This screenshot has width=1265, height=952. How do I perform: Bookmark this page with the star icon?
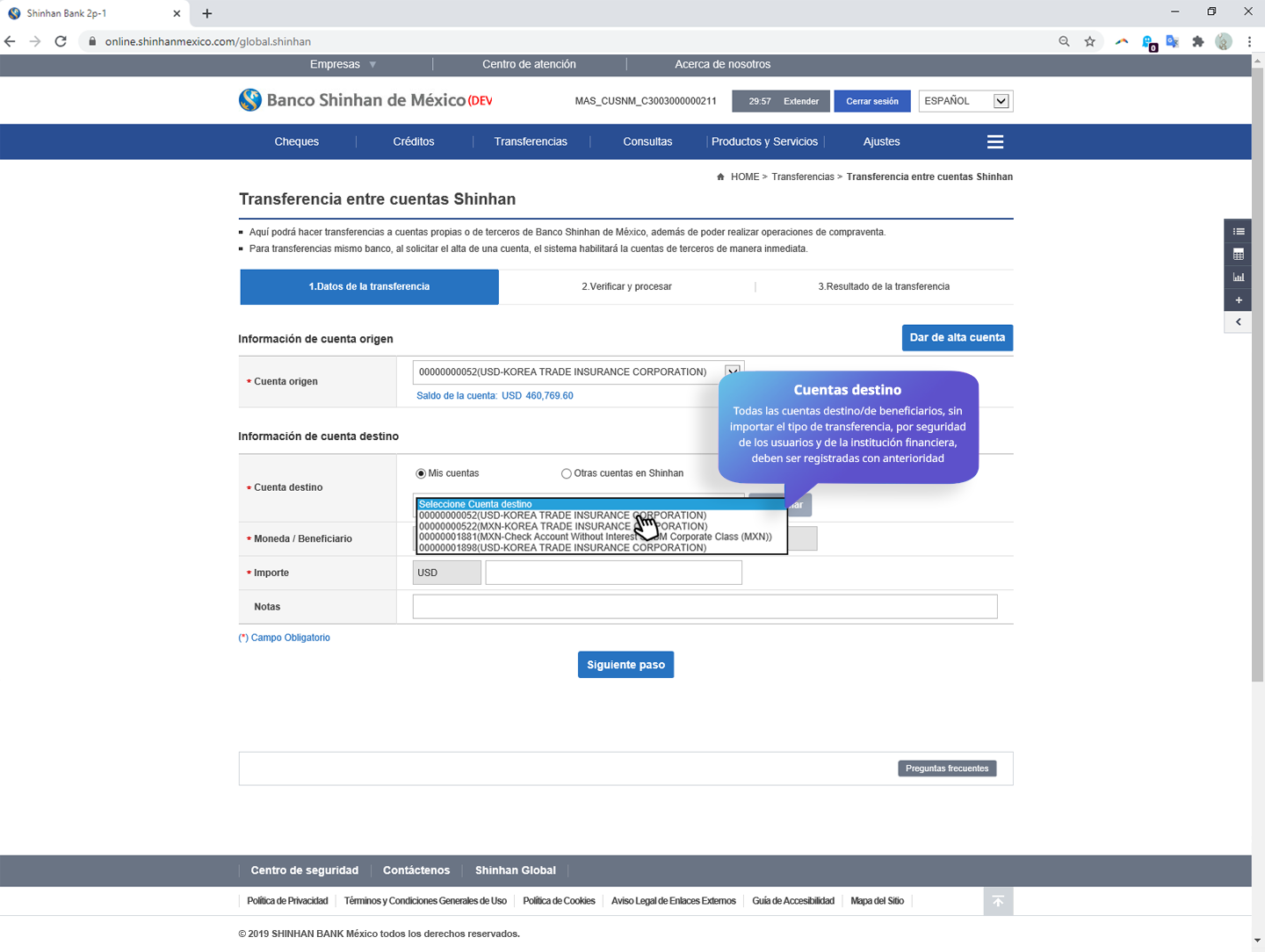pos(1089,41)
